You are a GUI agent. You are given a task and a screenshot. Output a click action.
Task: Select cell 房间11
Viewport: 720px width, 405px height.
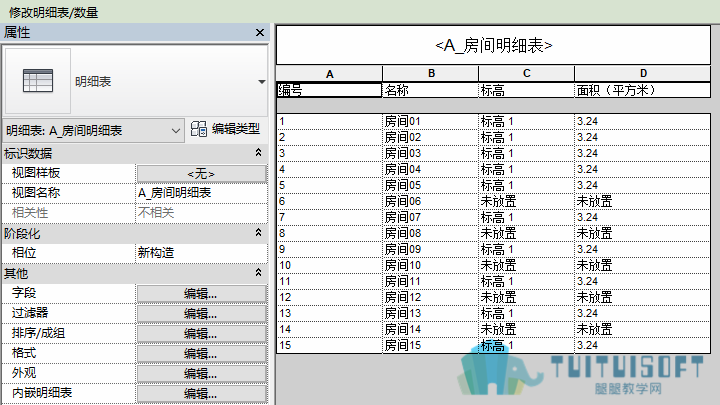[x=431, y=281]
